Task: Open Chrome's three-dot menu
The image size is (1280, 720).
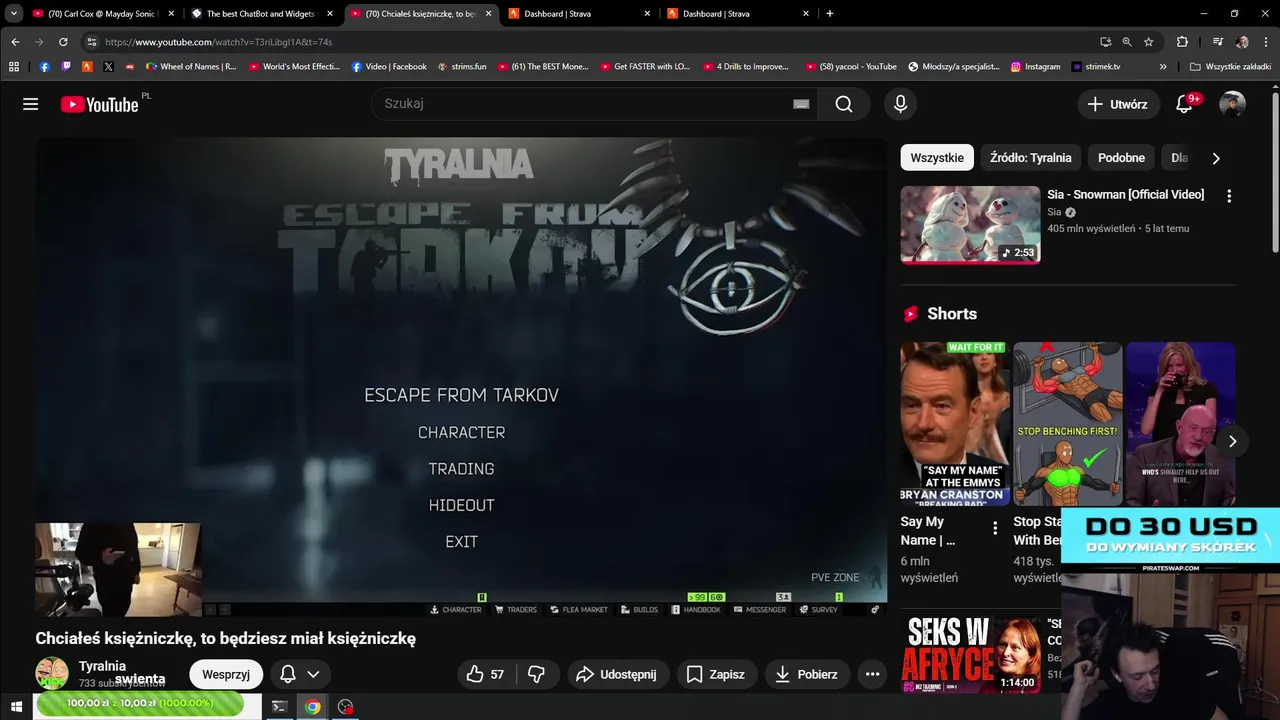Action: (x=1266, y=42)
